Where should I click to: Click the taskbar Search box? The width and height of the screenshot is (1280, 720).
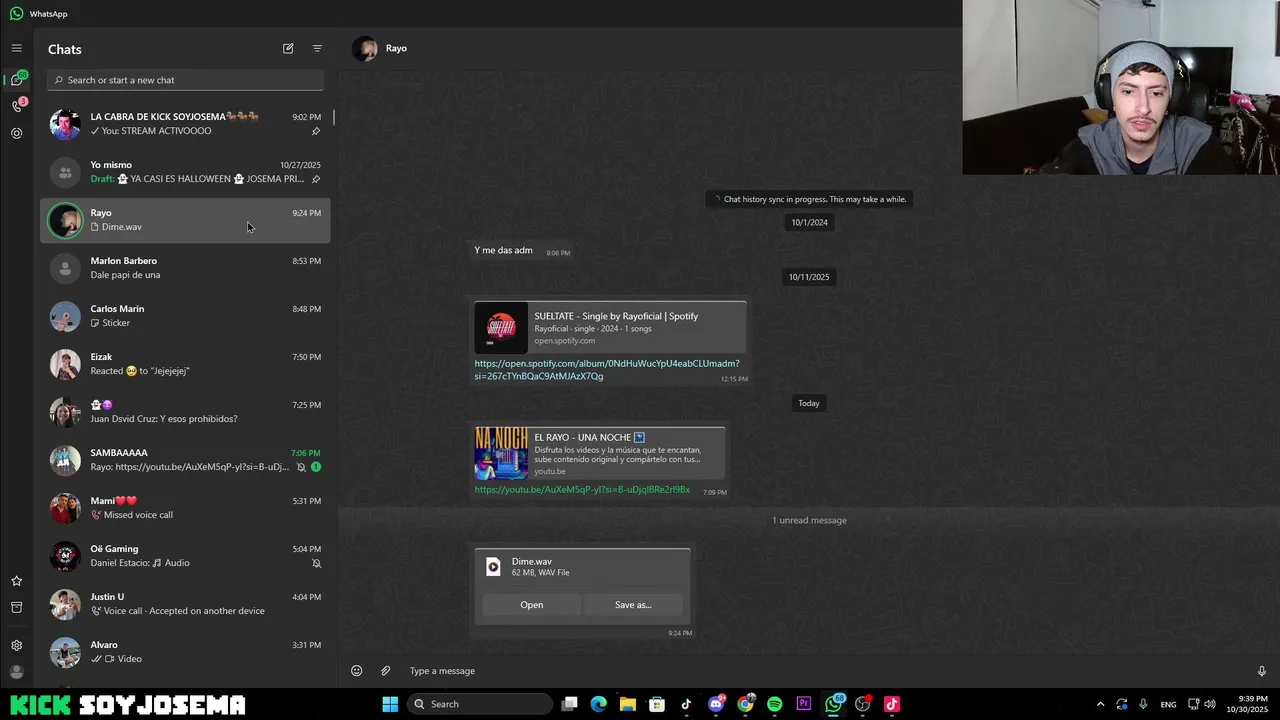[x=479, y=704]
